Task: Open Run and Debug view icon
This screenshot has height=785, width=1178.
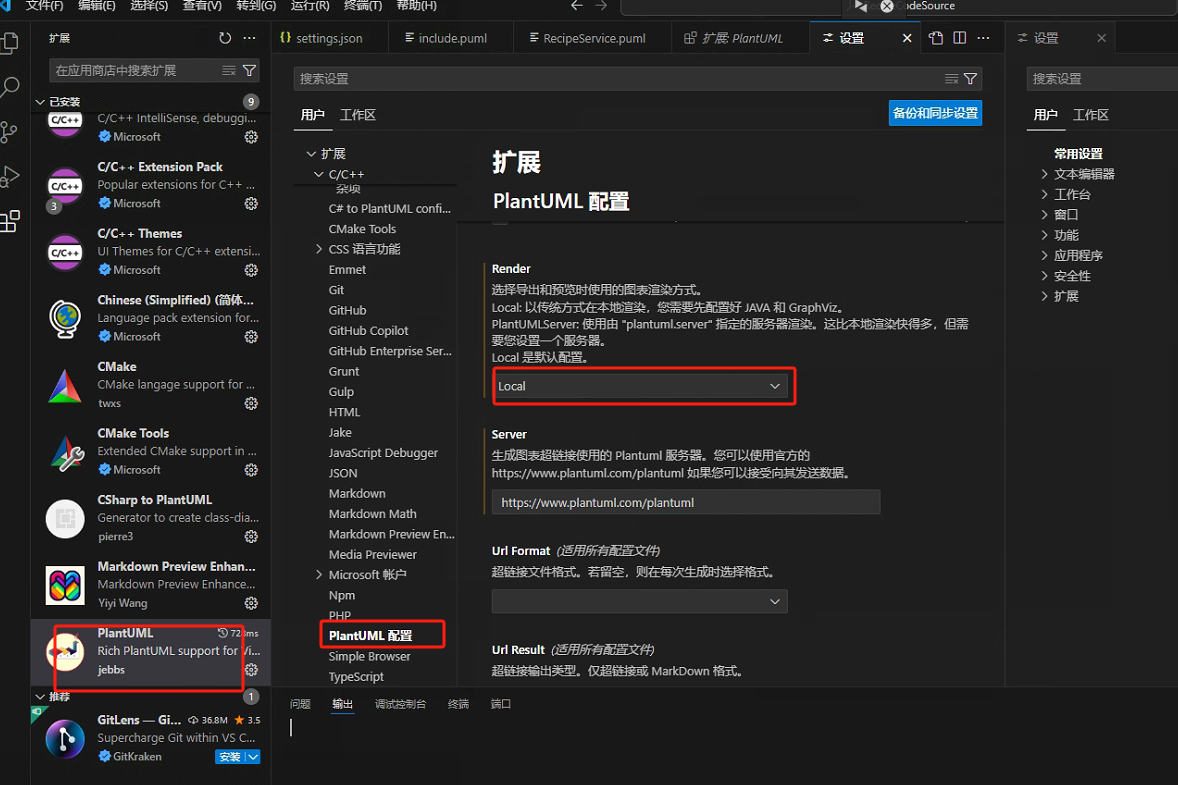Action: (9, 177)
